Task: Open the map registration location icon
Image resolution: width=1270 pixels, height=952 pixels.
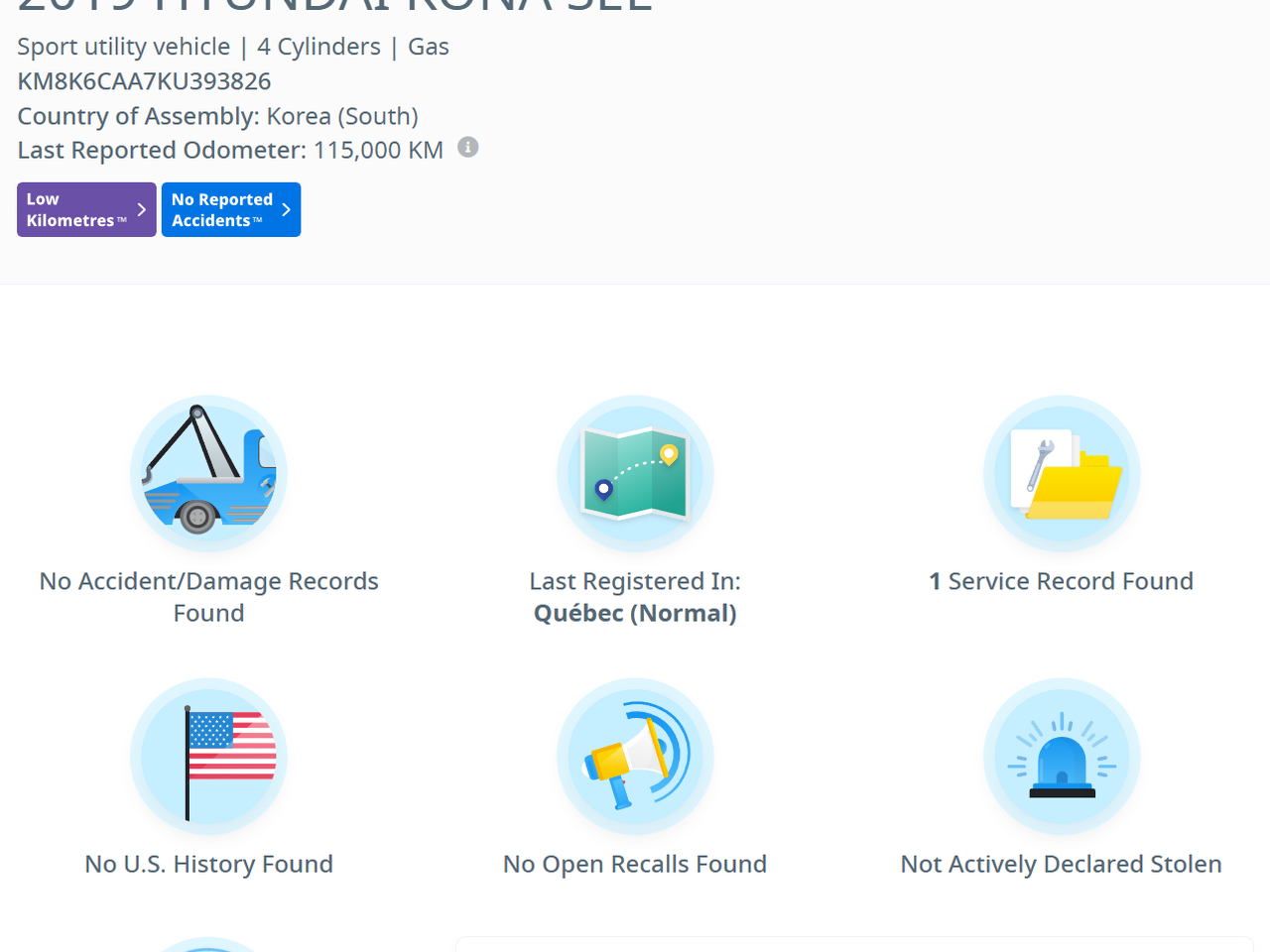Action: pyautogui.click(x=635, y=474)
